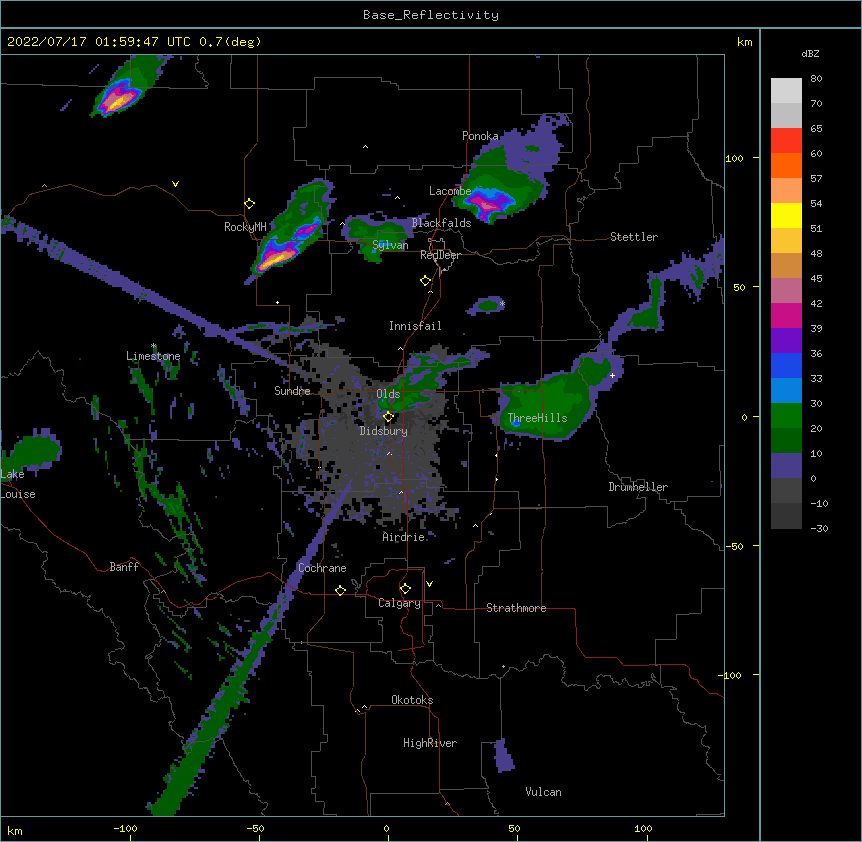Image resolution: width=862 pixels, height=842 pixels.
Task: Click the ThreeHills label
Action: (x=538, y=418)
